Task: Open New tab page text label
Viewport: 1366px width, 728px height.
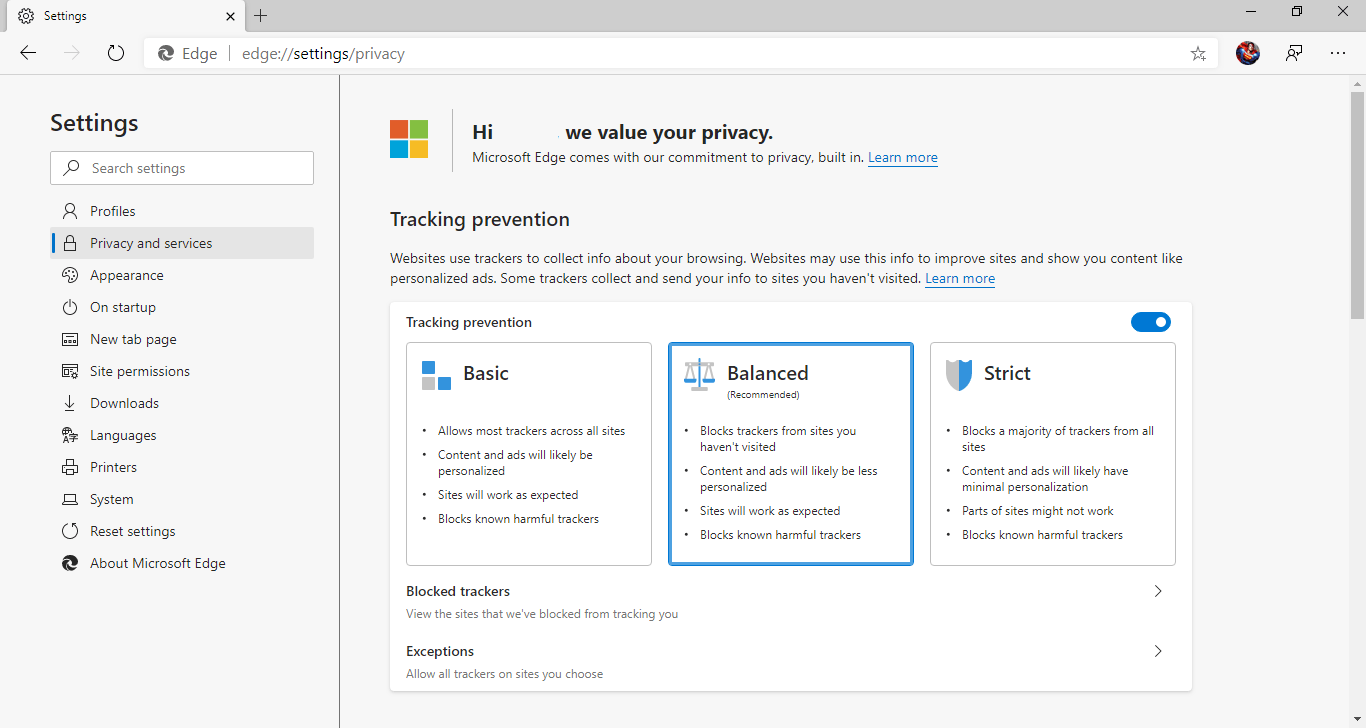Action: (133, 339)
